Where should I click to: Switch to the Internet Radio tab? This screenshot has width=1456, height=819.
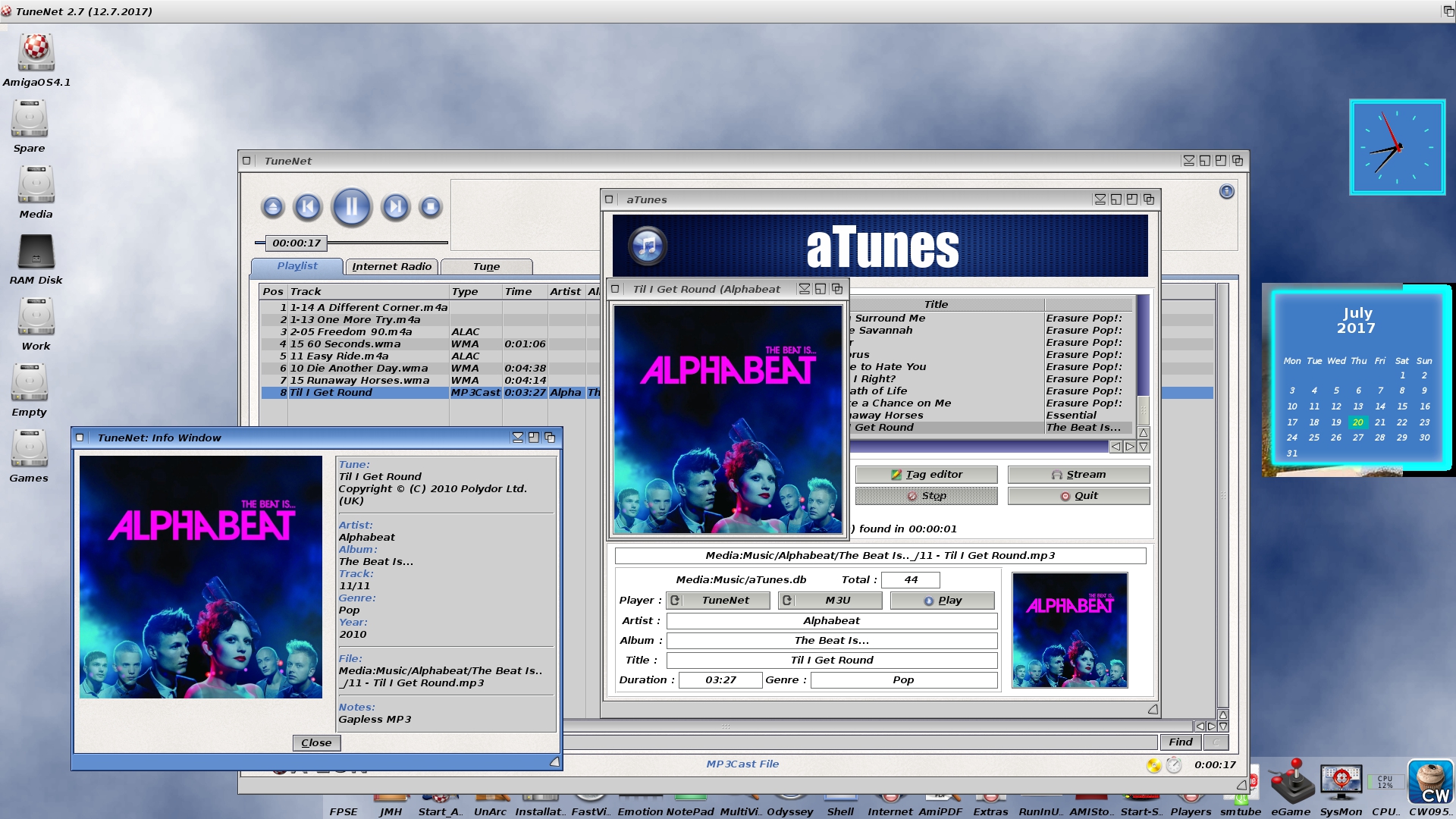pyautogui.click(x=391, y=267)
